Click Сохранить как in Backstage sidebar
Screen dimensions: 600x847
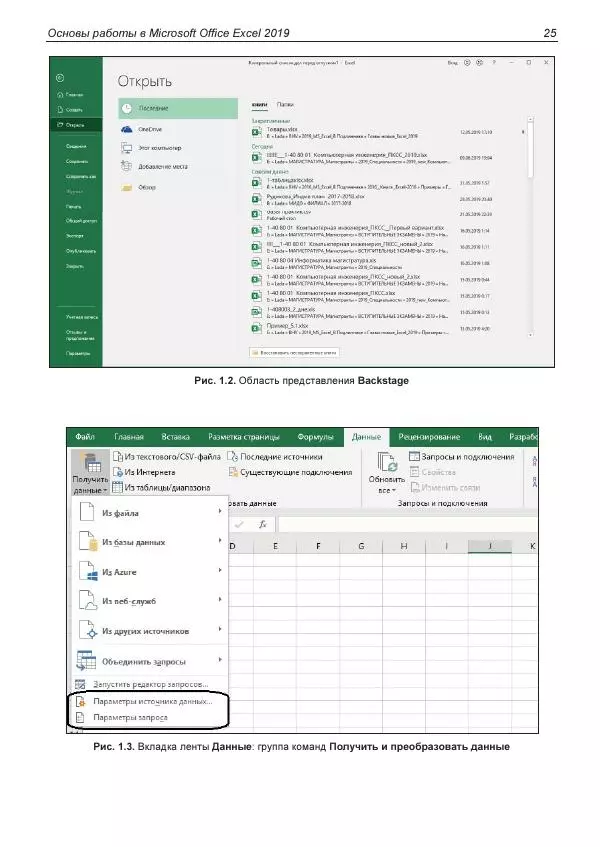pos(81,177)
